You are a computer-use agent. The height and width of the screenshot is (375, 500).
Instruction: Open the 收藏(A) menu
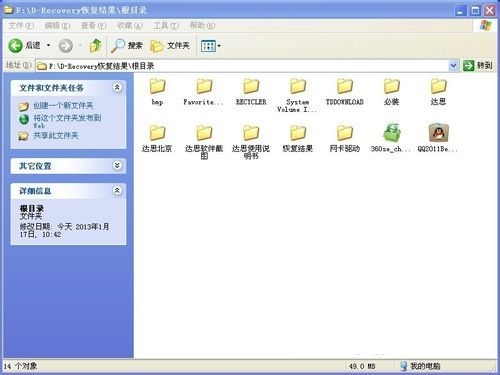(130, 25)
